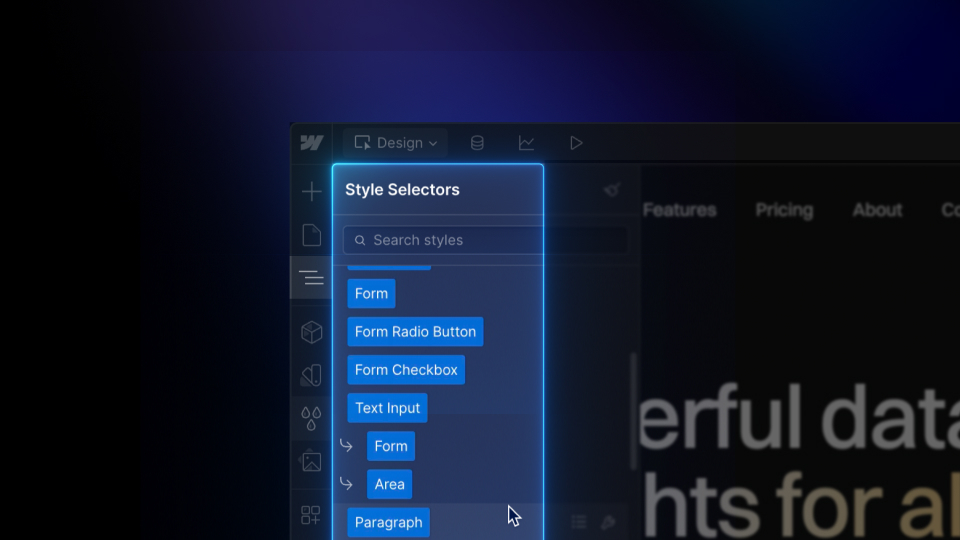
Task: Click the Pricing nav link
Action: (784, 210)
